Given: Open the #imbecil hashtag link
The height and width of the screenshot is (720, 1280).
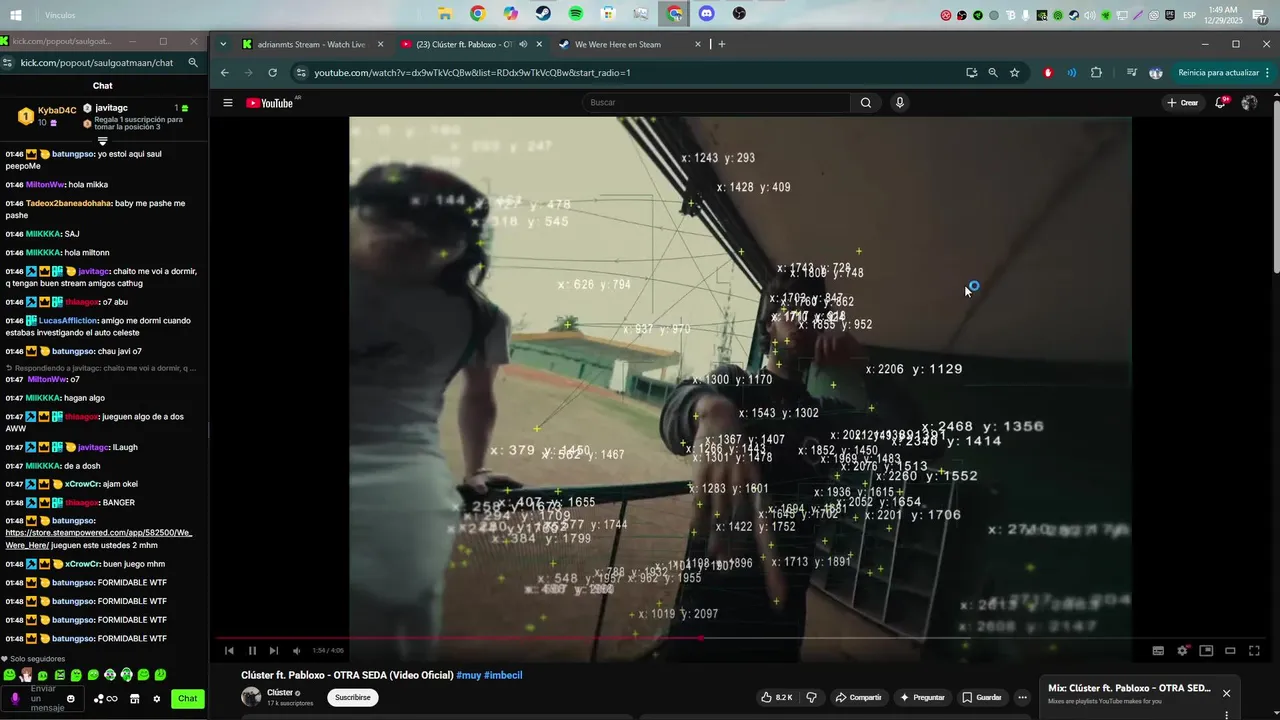Looking at the screenshot, I should click(503, 675).
